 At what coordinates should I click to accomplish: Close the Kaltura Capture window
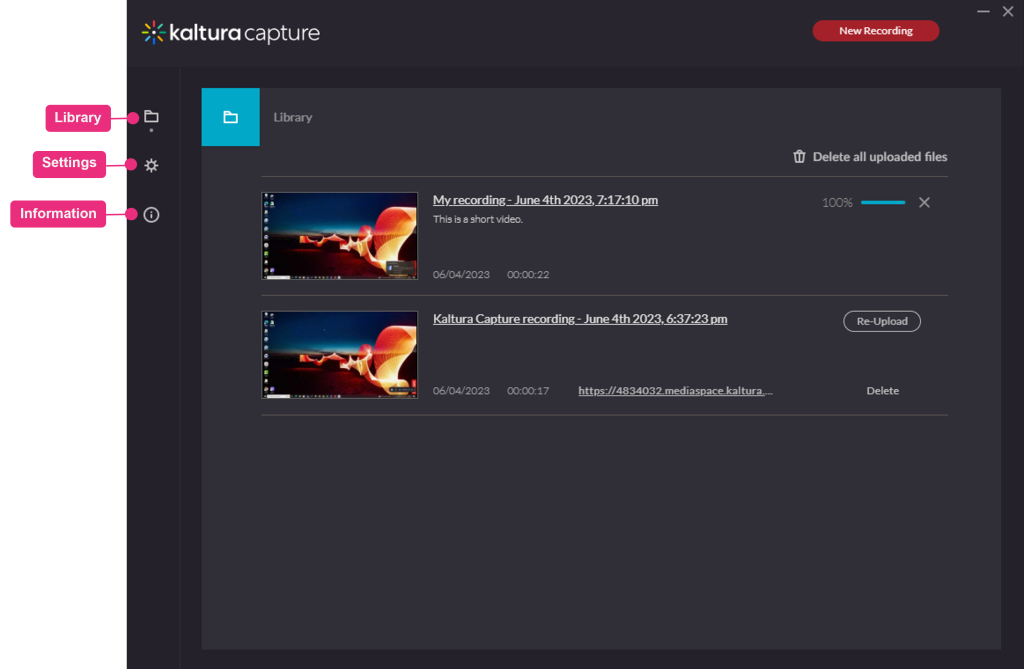pos(1008,12)
